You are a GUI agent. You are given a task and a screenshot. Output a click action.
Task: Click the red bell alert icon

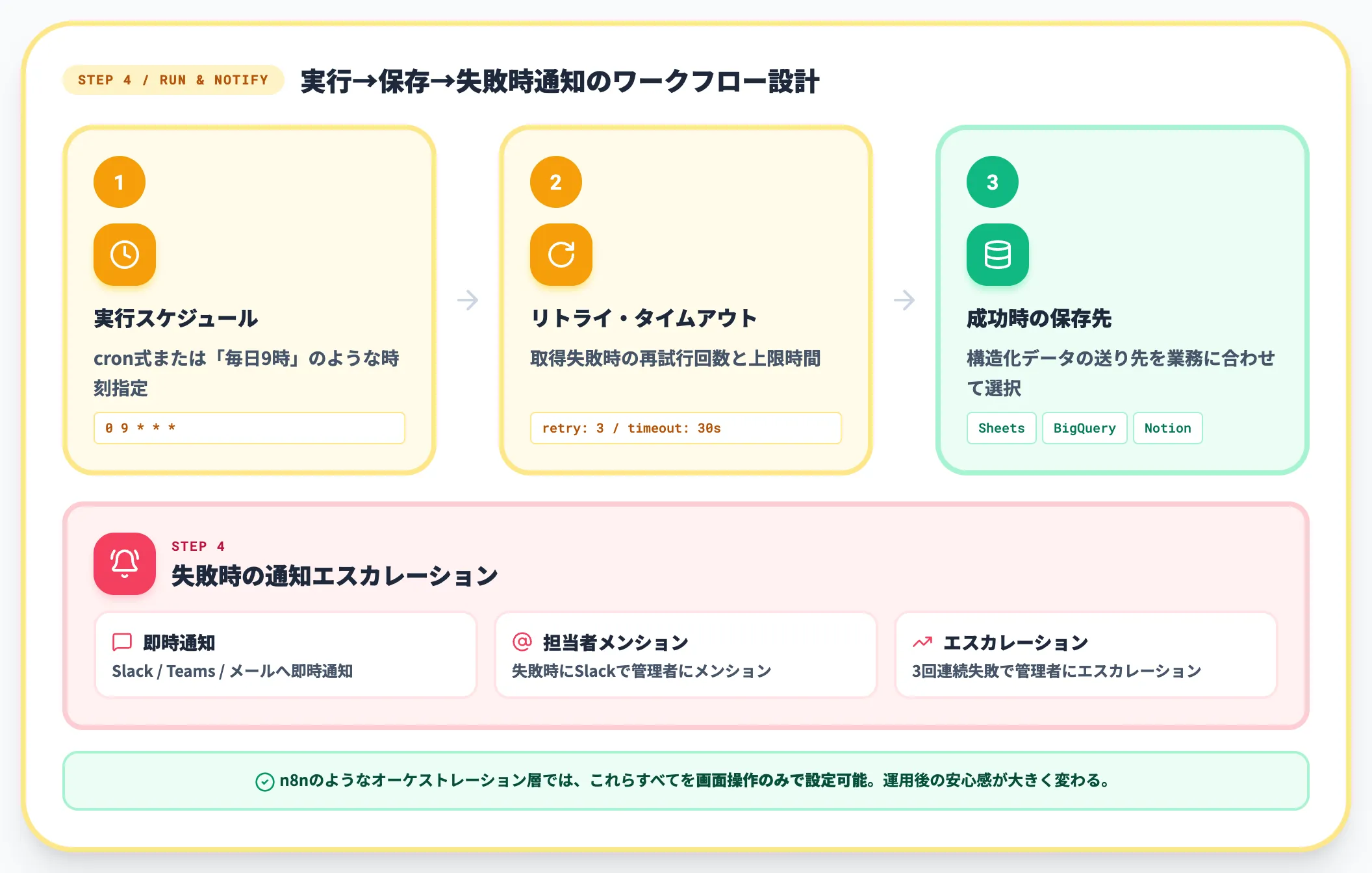(125, 564)
